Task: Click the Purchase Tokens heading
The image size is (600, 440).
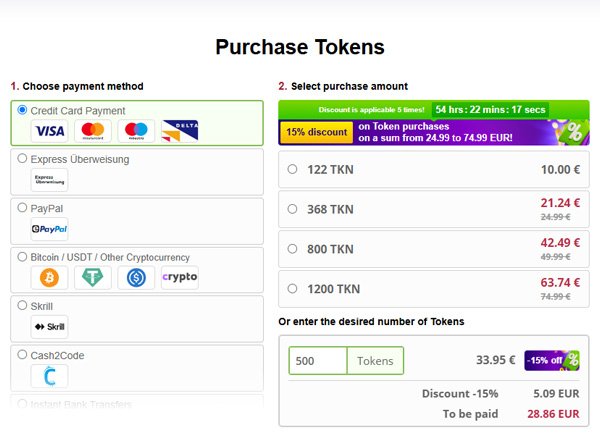Action: 300,47
